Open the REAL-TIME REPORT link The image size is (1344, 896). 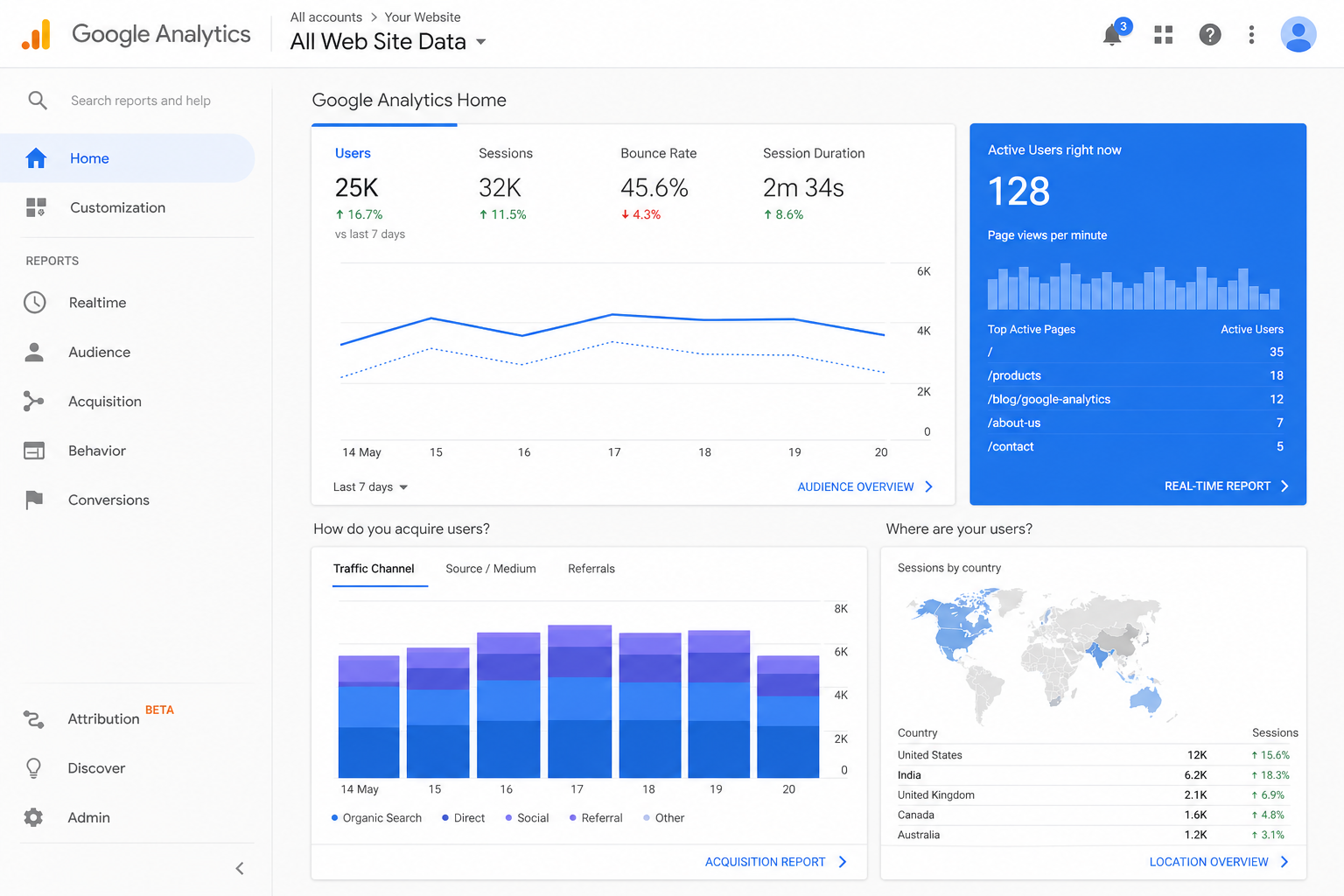pos(1217,486)
